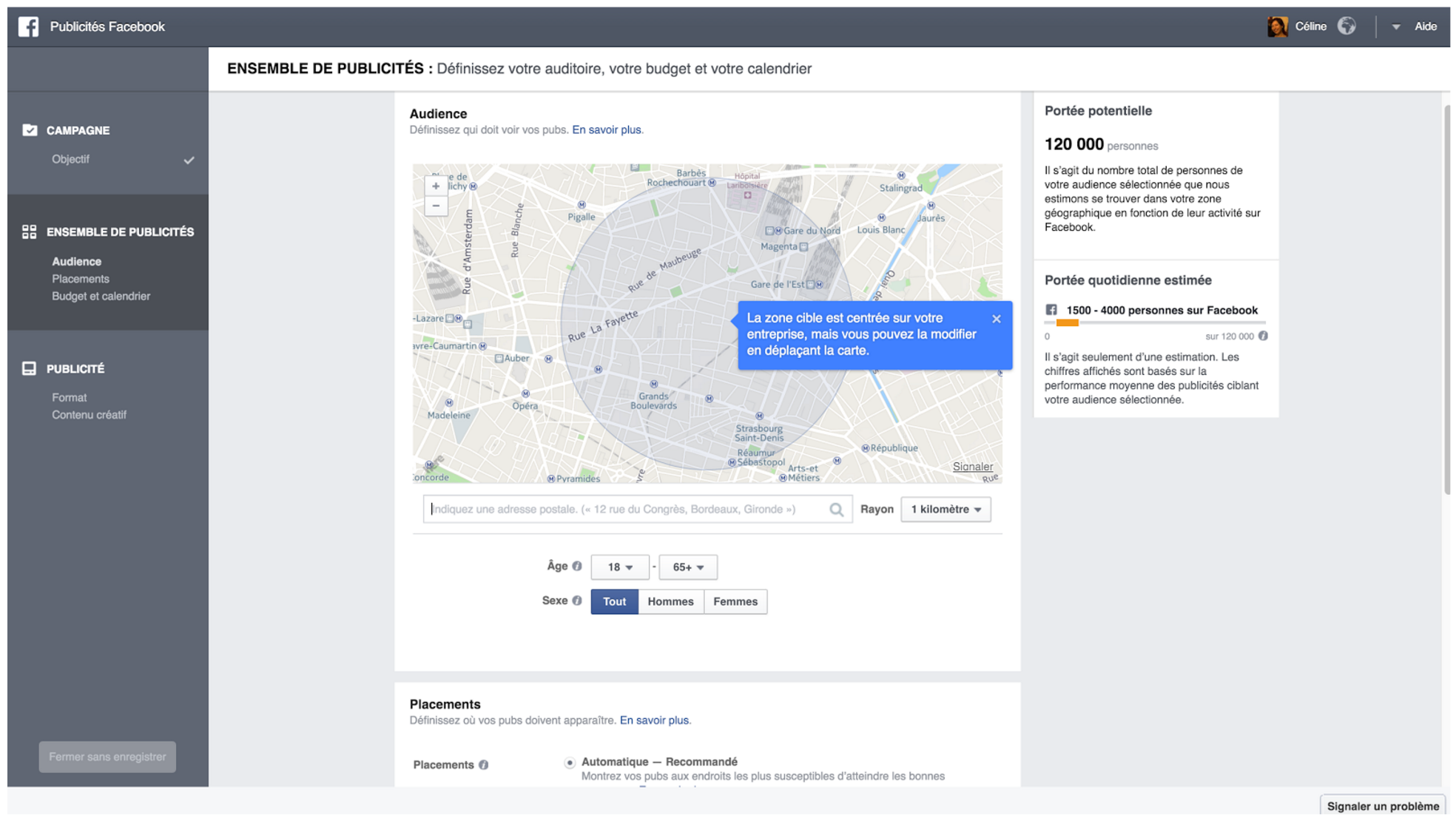Image resolution: width=1456 pixels, height=818 pixels.
Task: Open Budget et calendrier section
Action: tap(101, 296)
